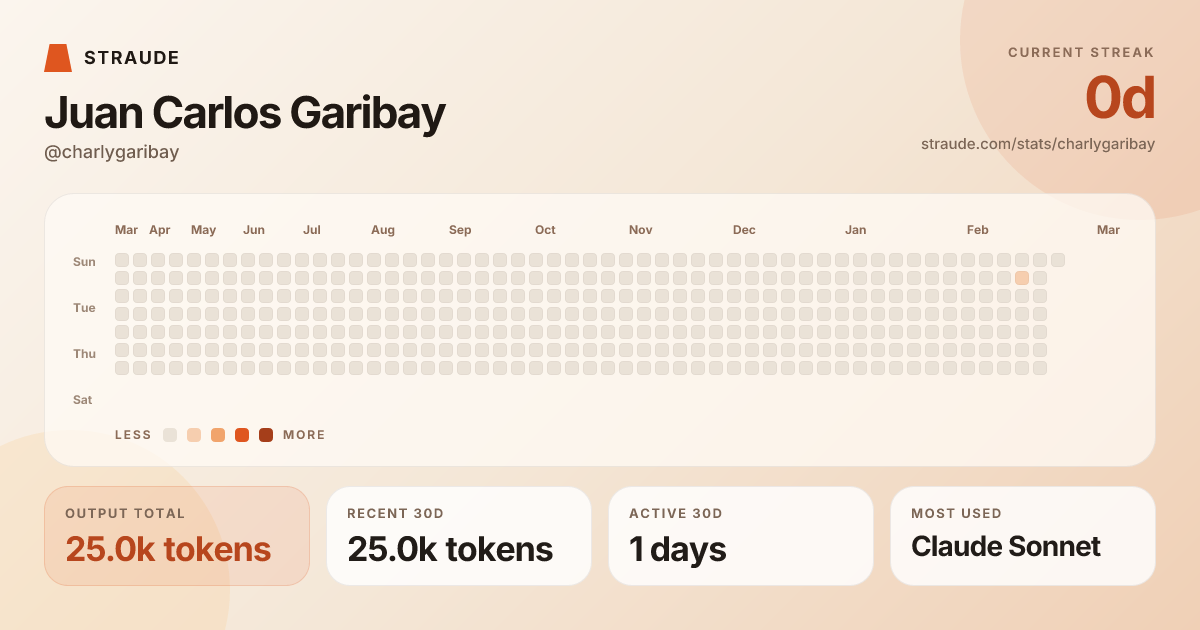1200x630 pixels.
Task: Click the Active 30D stat card
Action: click(x=741, y=535)
